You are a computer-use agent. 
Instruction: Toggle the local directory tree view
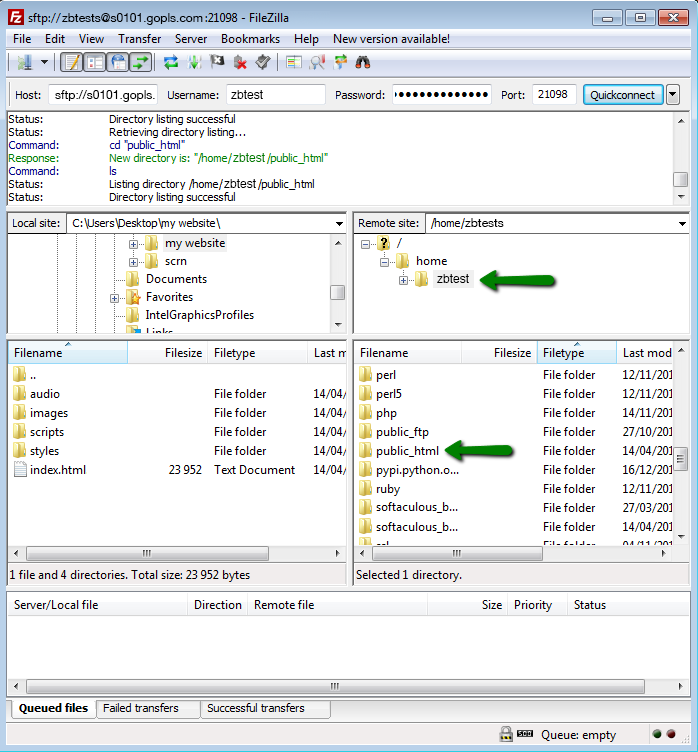tap(95, 62)
